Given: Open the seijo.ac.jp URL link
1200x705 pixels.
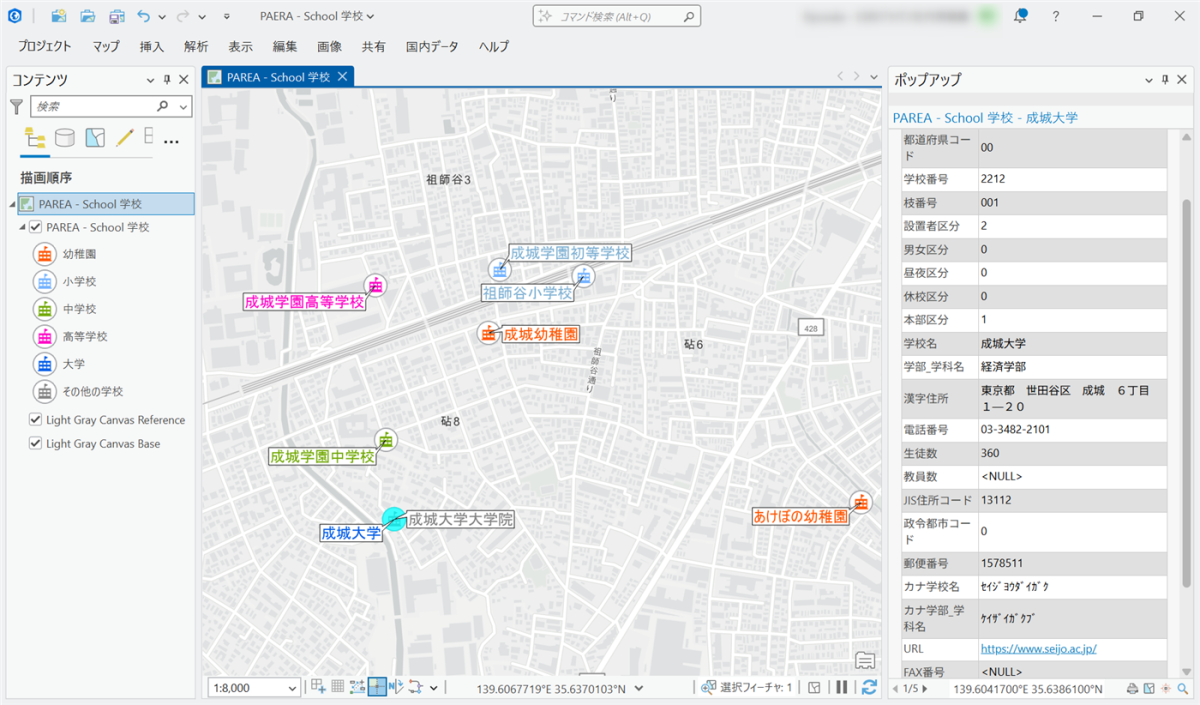Looking at the screenshot, I should click(1038, 648).
